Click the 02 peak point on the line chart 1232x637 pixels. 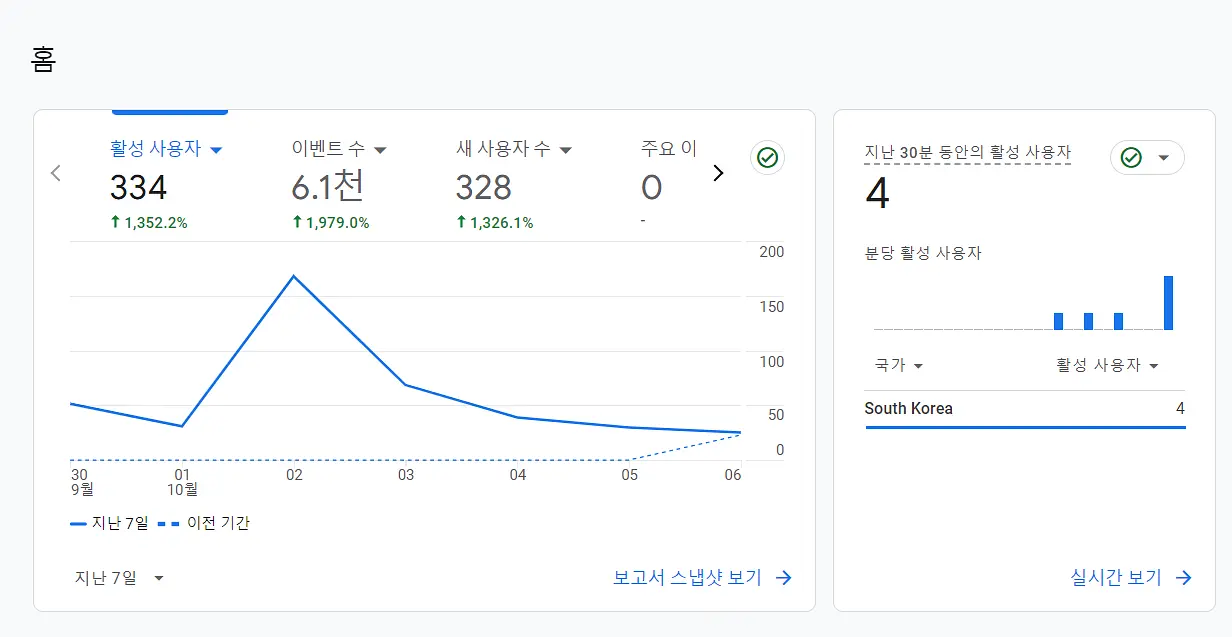tap(293, 275)
